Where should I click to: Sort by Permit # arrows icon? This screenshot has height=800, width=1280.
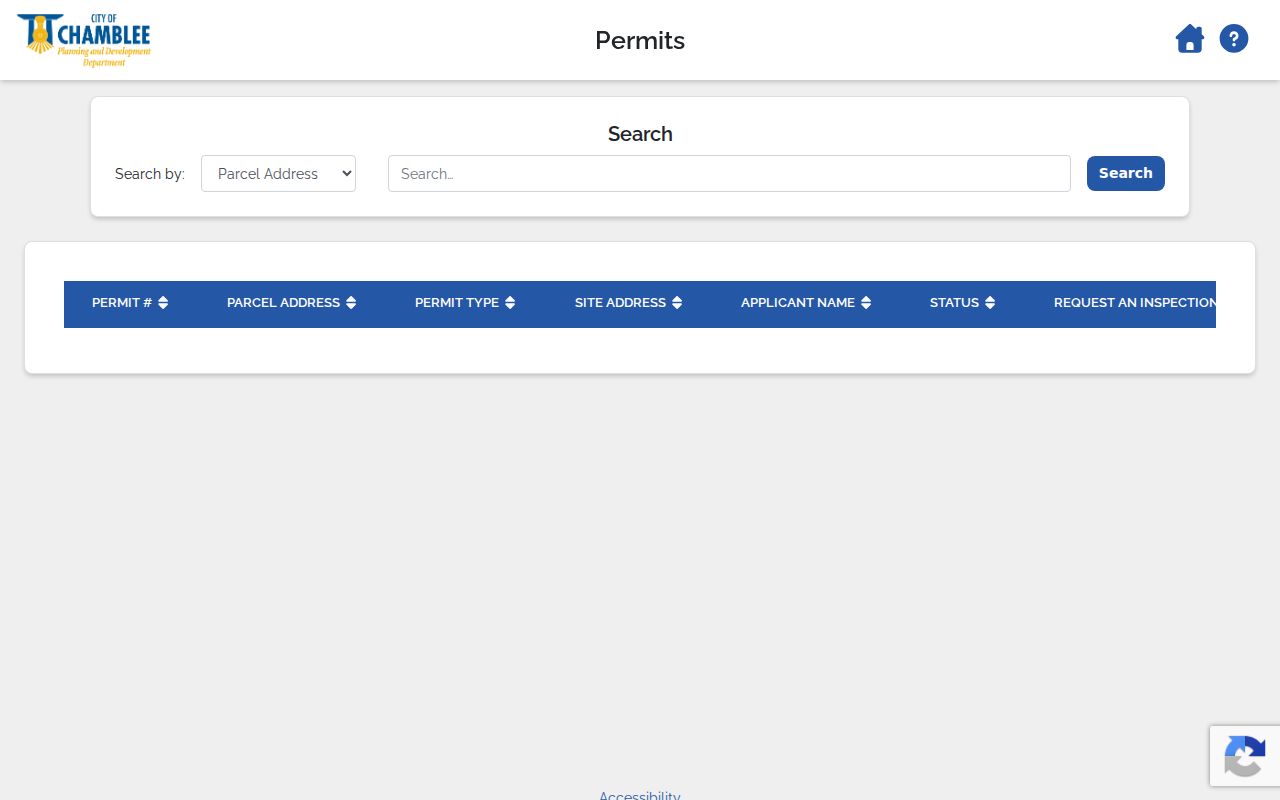pyautogui.click(x=163, y=303)
